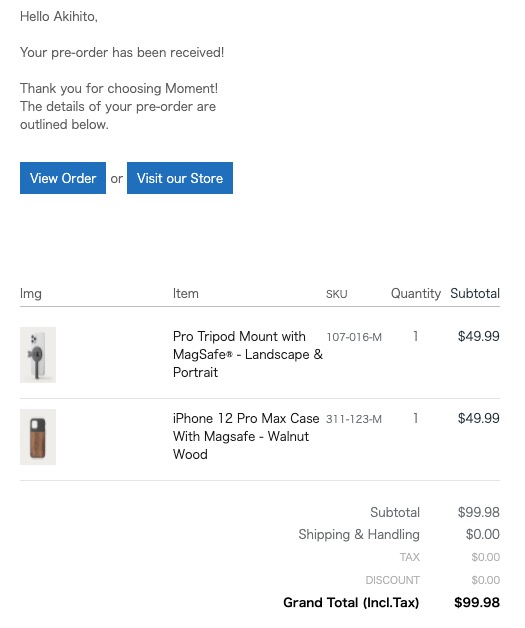Click the Item column header

click(186, 294)
